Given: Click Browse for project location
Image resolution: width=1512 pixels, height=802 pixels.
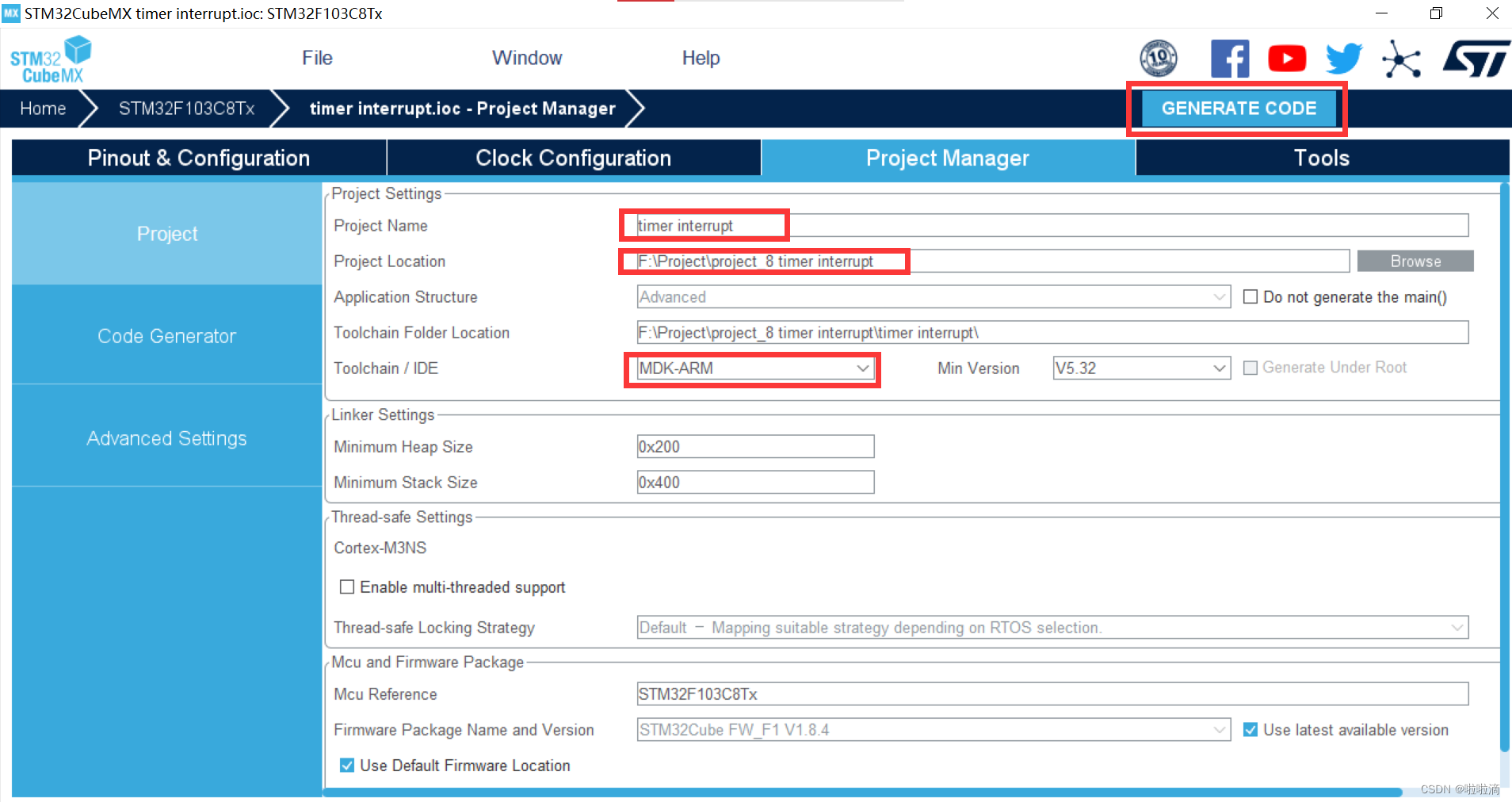Looking at the screenshot, I should click(x=1415, y=261).
